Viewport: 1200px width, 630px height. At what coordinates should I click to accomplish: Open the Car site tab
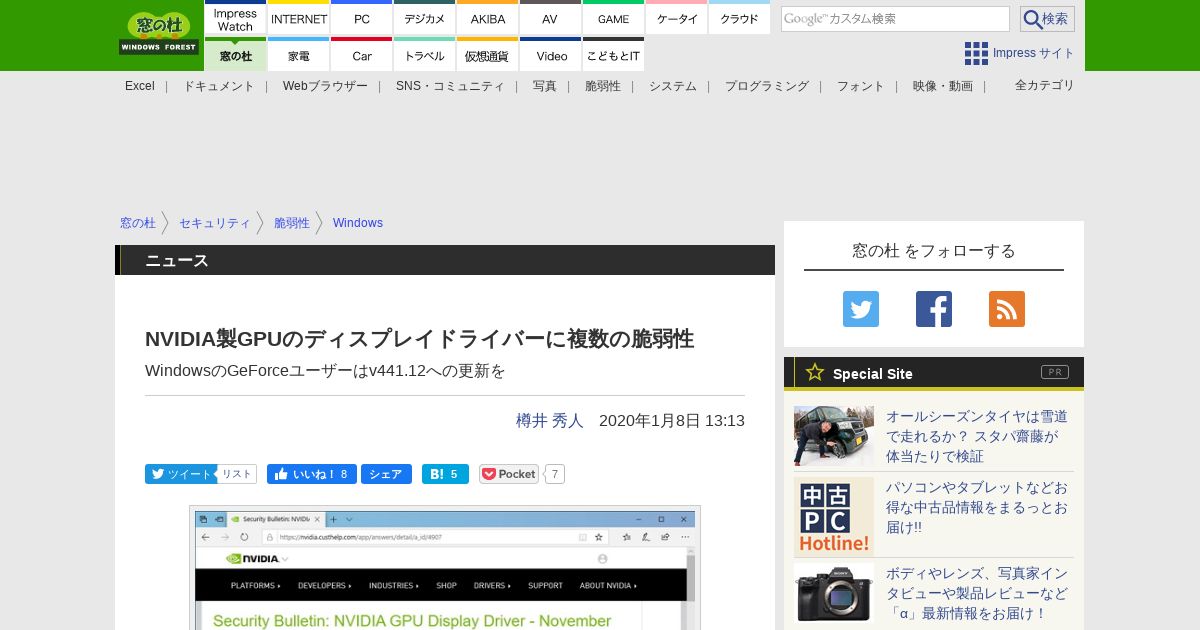[x=362, y=55]
